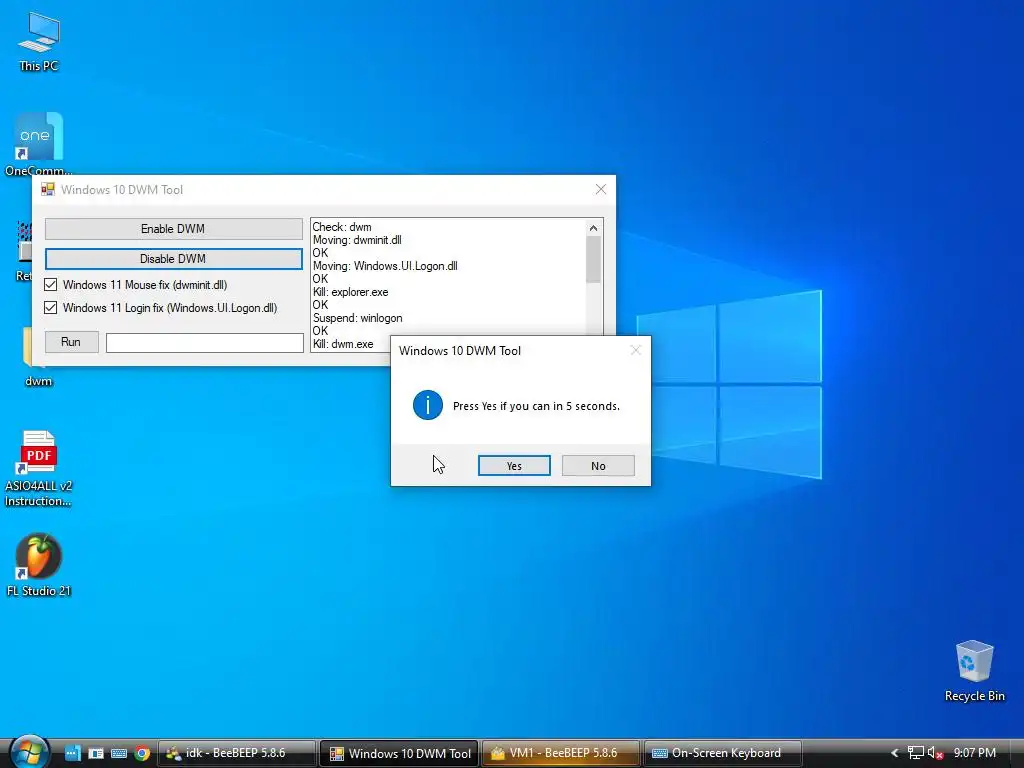Click log line 'Check: dwm'
This screenshot has width=1024, height=768.
click(342, 227)
